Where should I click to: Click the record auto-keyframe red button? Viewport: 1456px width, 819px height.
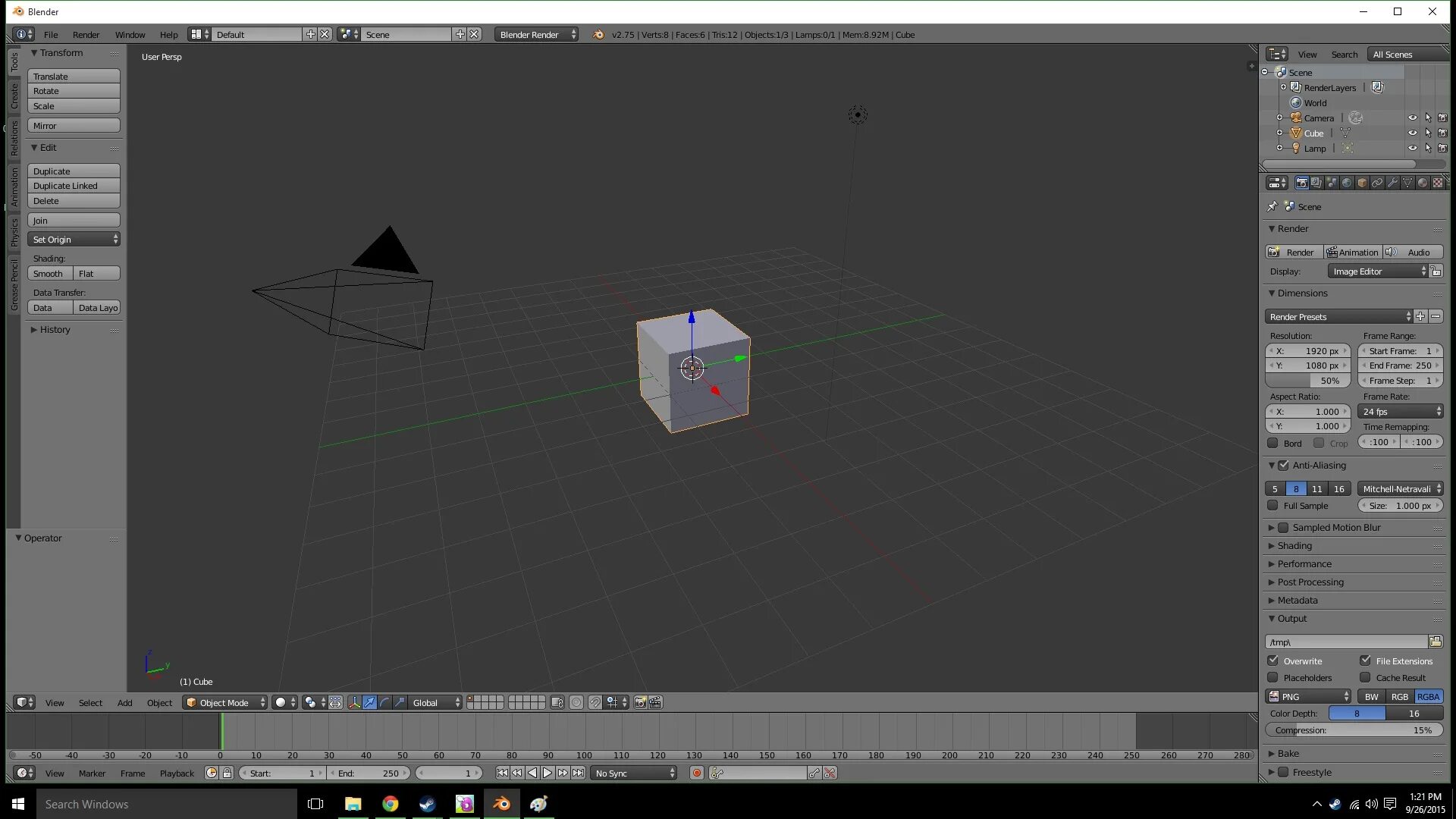[x=697, y=773]
